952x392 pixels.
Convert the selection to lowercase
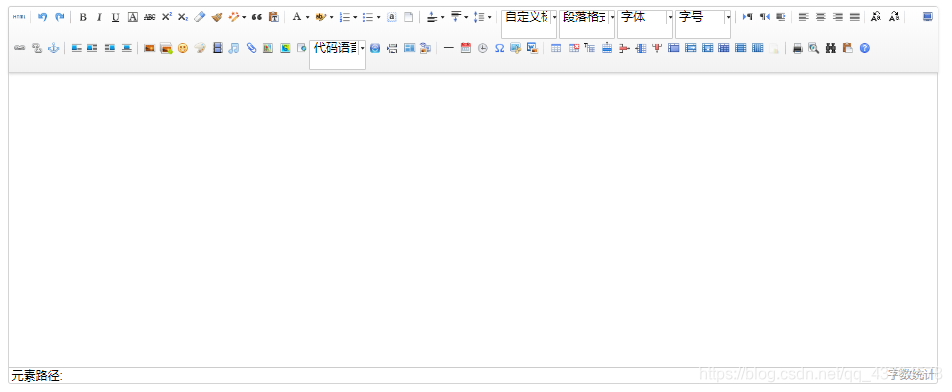pos(893,17)
